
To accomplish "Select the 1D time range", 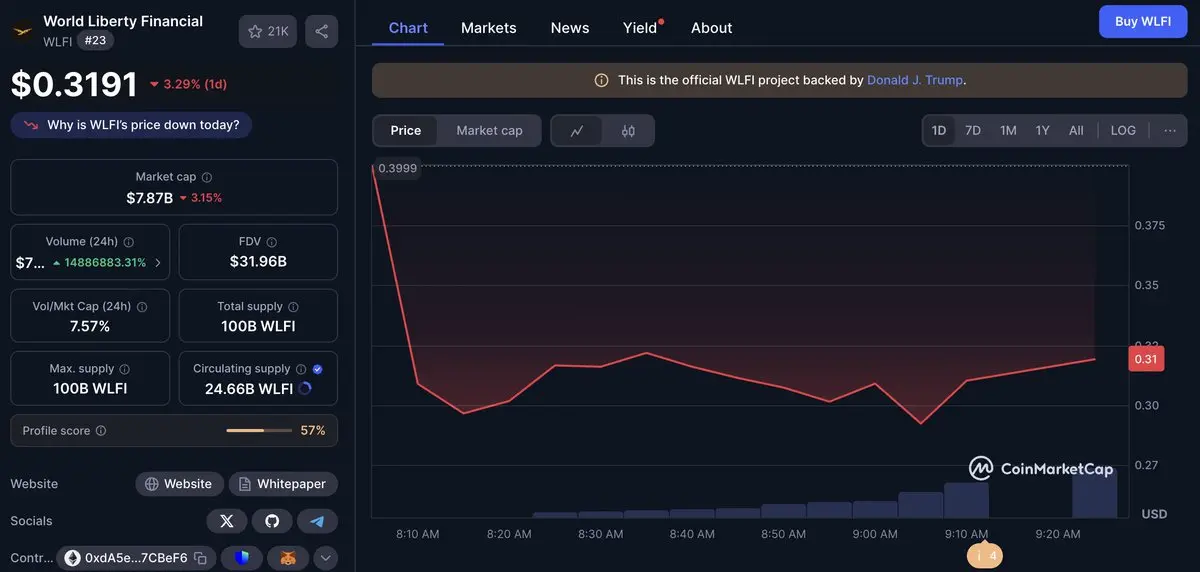I will (939, 131).
